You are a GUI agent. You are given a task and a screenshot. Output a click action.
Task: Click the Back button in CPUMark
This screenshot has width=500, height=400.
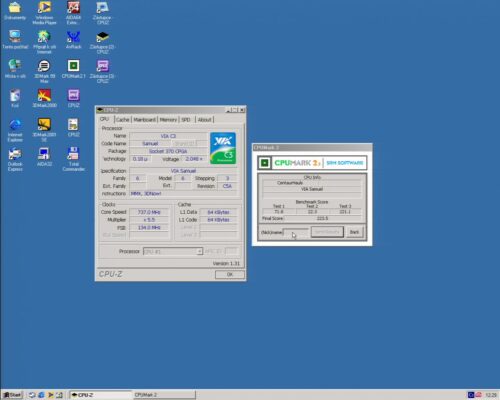pos(354,232)
